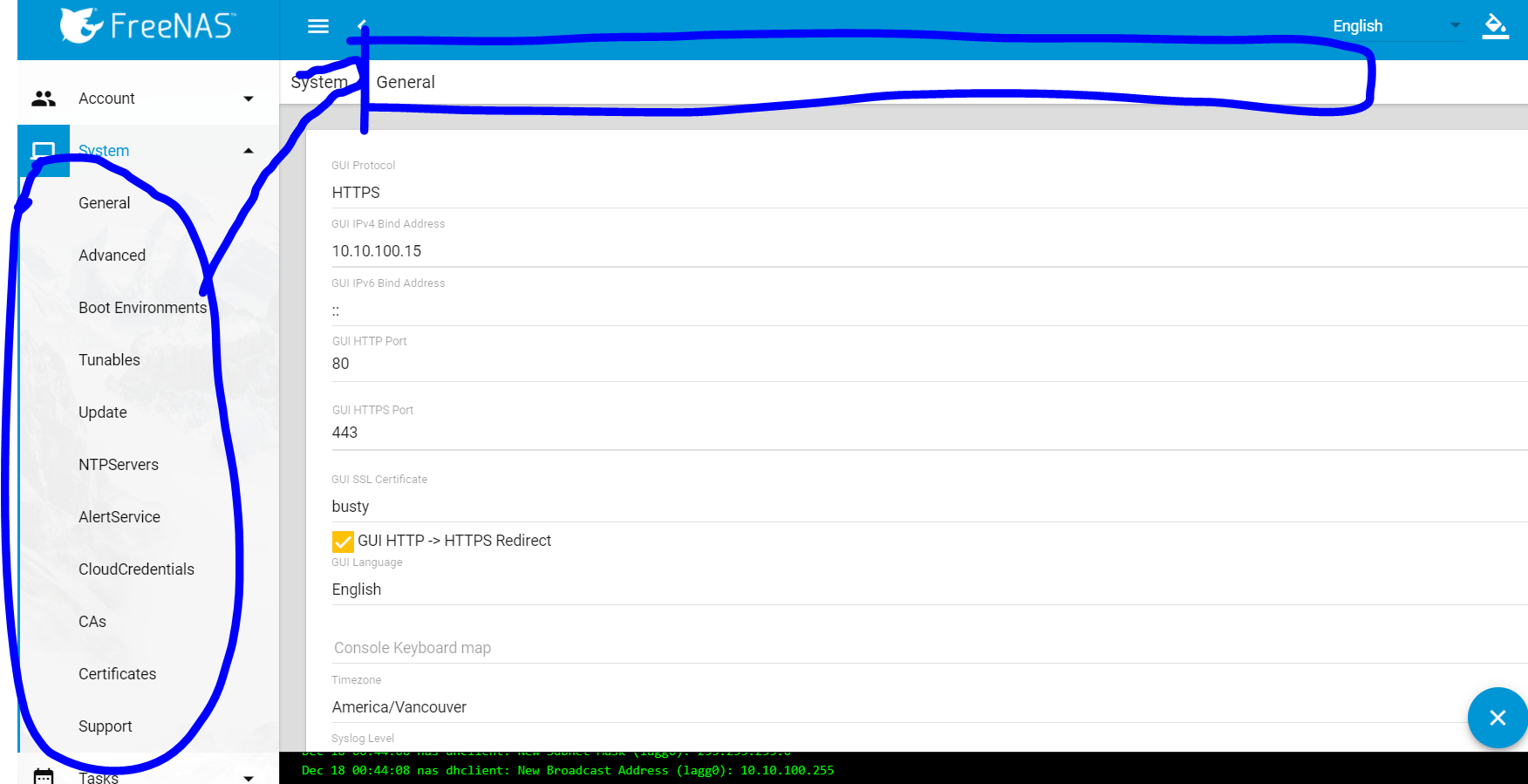Click the Tasks calendar icon
Image resolution: width=1528 pixels, height=784 pixels.
click(44, 776)
